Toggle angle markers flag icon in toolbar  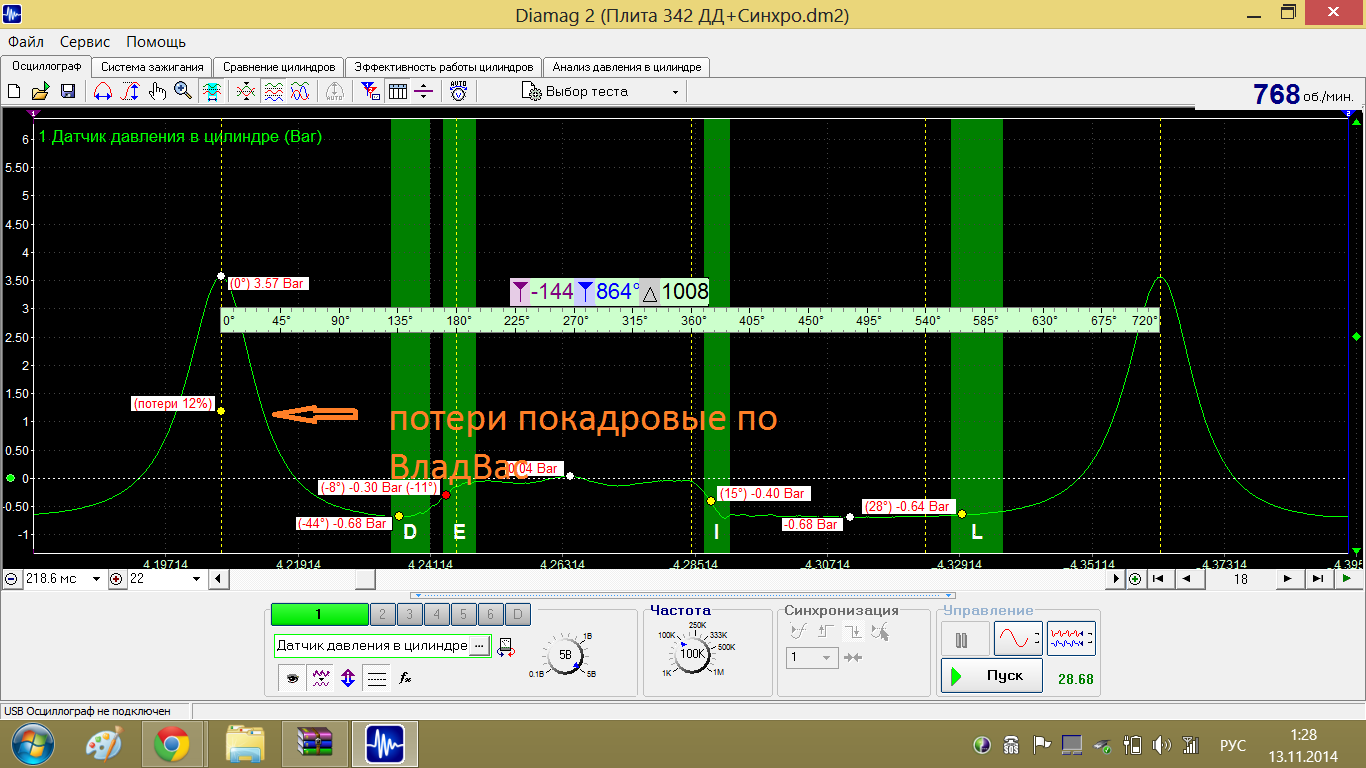pos(370,92)
